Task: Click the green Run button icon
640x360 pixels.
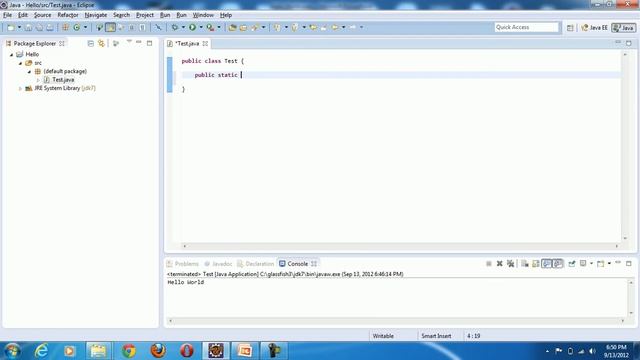Action: point(192,27)
